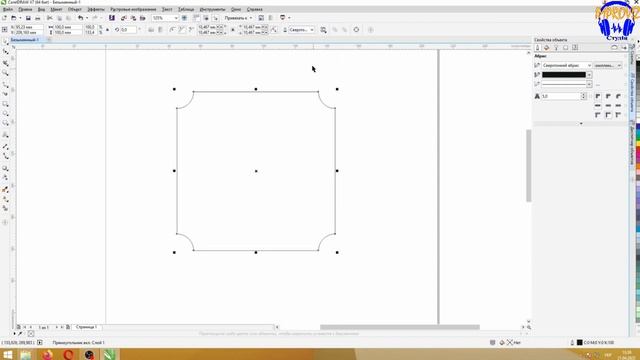Open the line style dropdown in the docker

pos(589,84)
